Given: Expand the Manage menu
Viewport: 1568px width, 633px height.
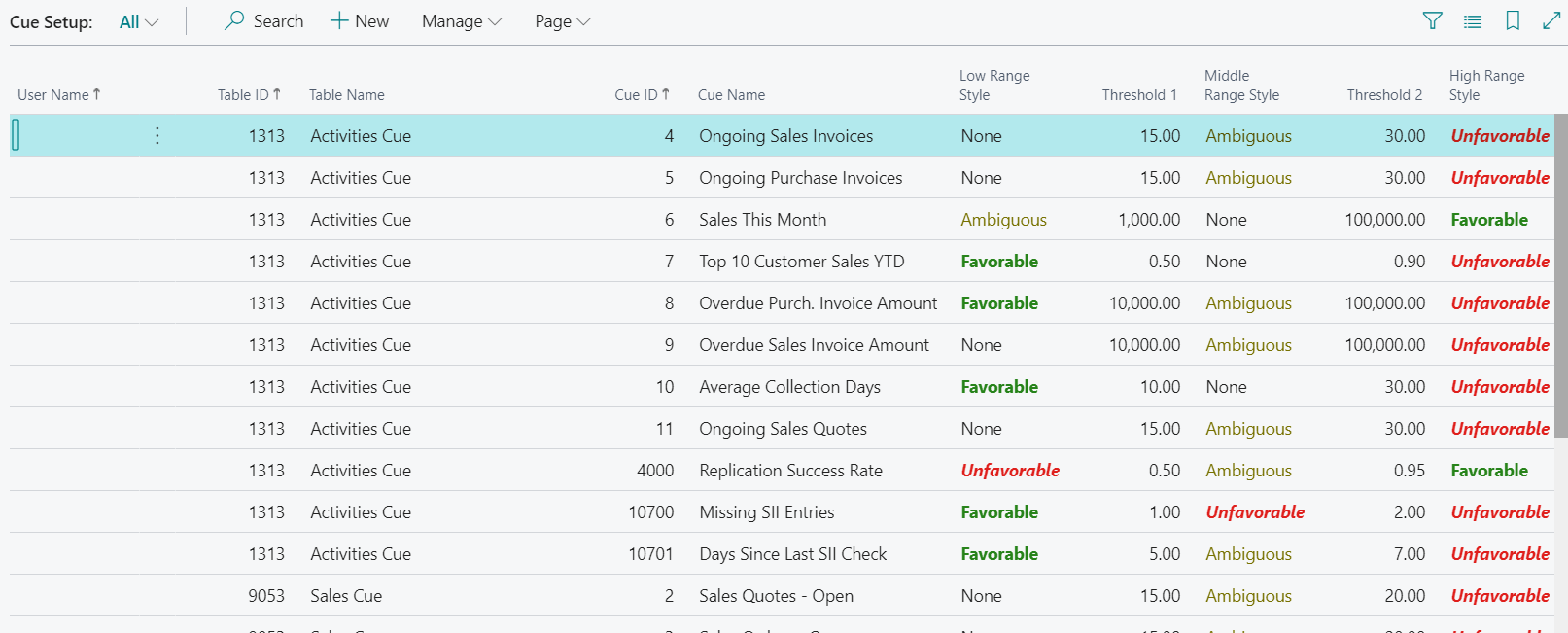Looking at the screenshot, I should click(461, 21).
